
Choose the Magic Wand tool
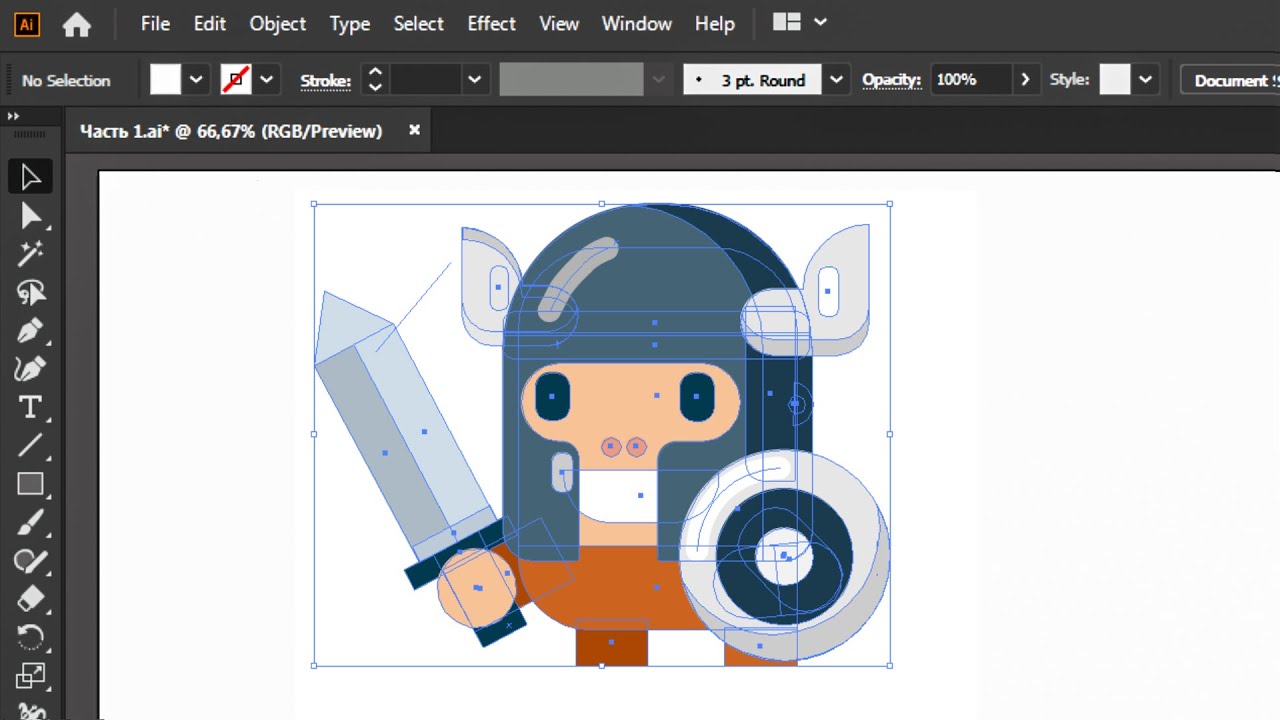pyautogui.click(x=30, y=254)
